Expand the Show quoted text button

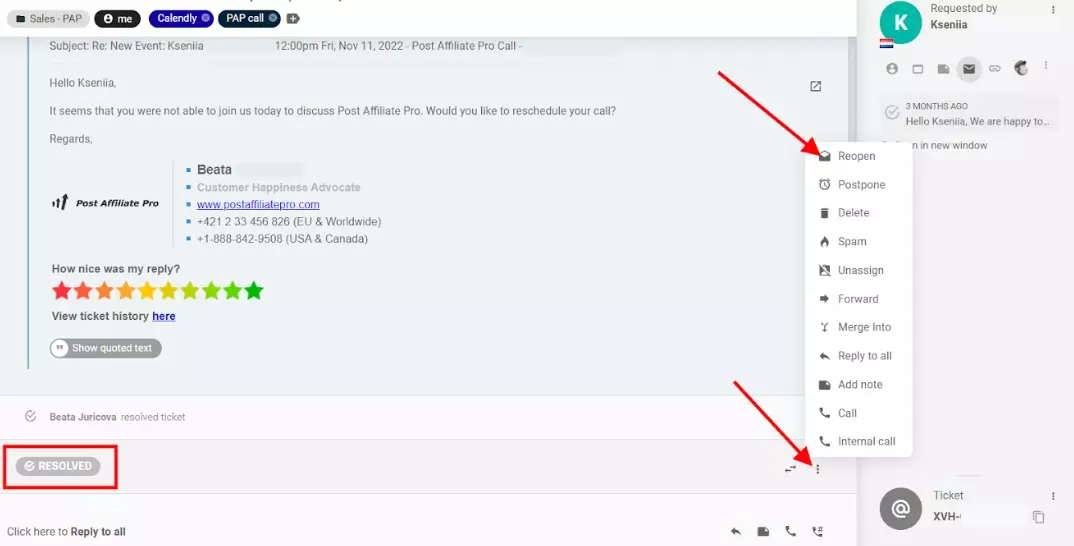[x=105, y=348]
